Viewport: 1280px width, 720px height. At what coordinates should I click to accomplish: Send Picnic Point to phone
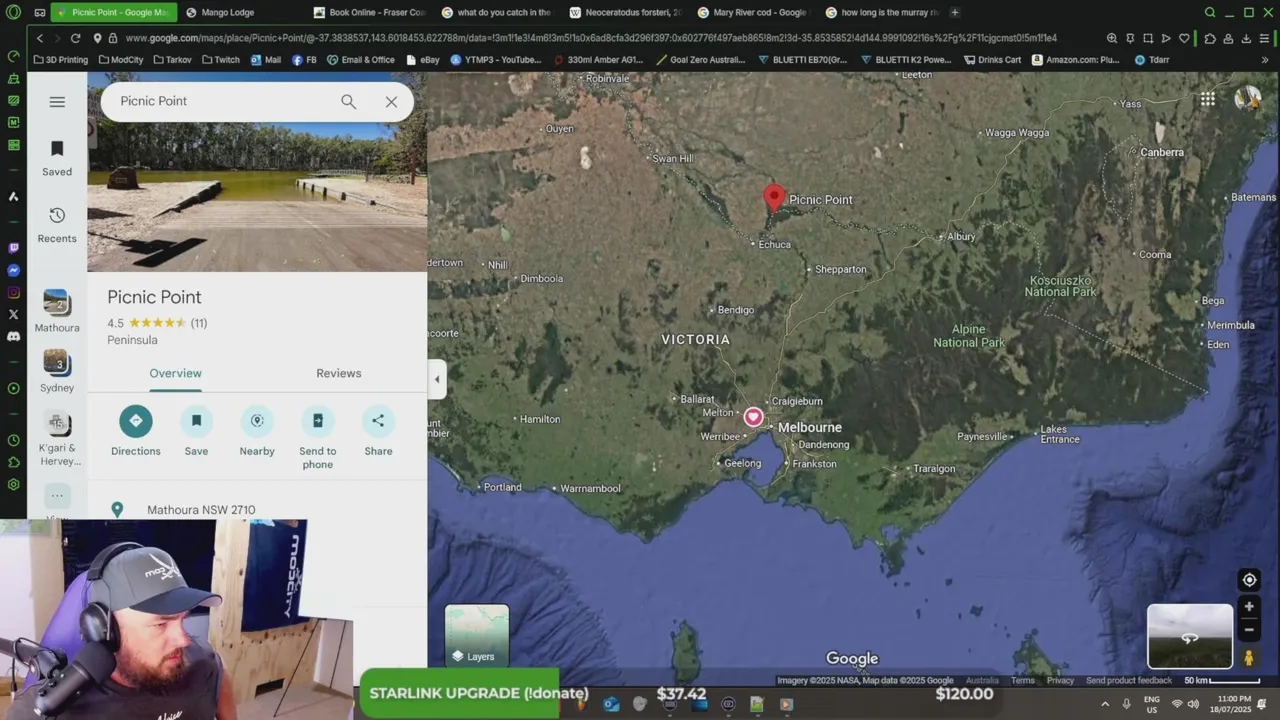pyautogui.click(x=318, y=437)
